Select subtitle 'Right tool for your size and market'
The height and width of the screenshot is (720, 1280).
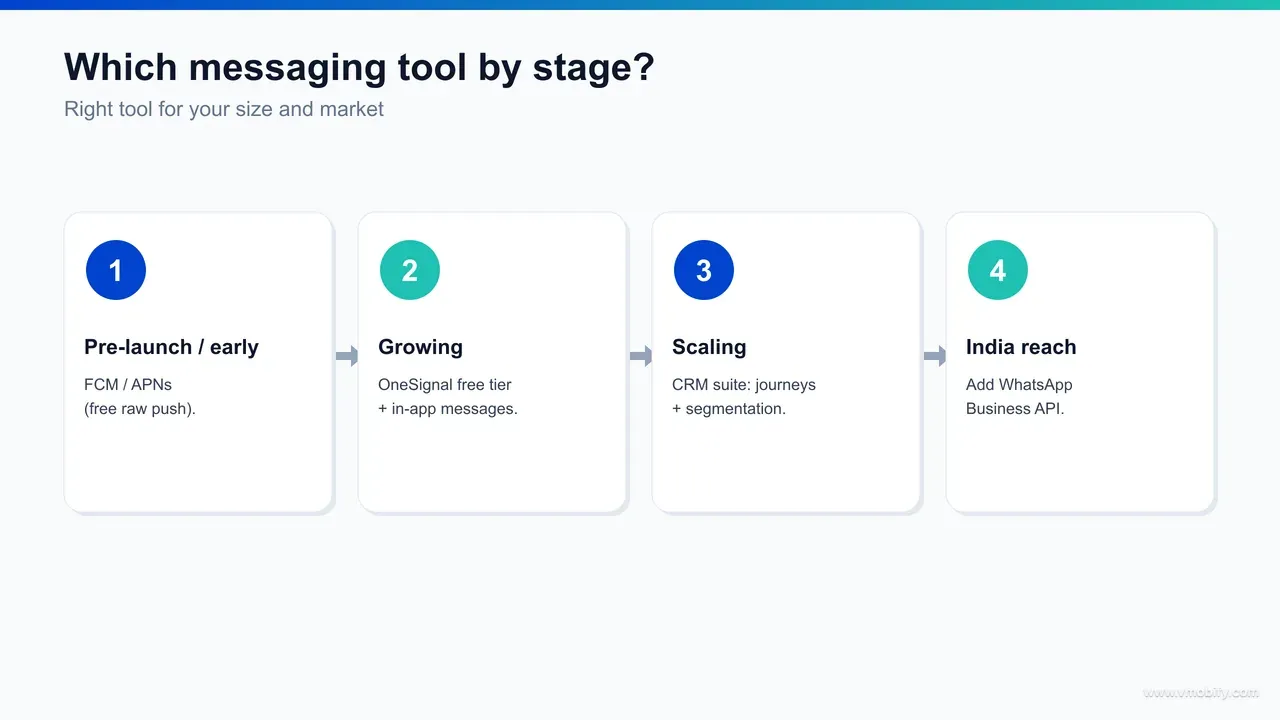[x=224, y=109]
